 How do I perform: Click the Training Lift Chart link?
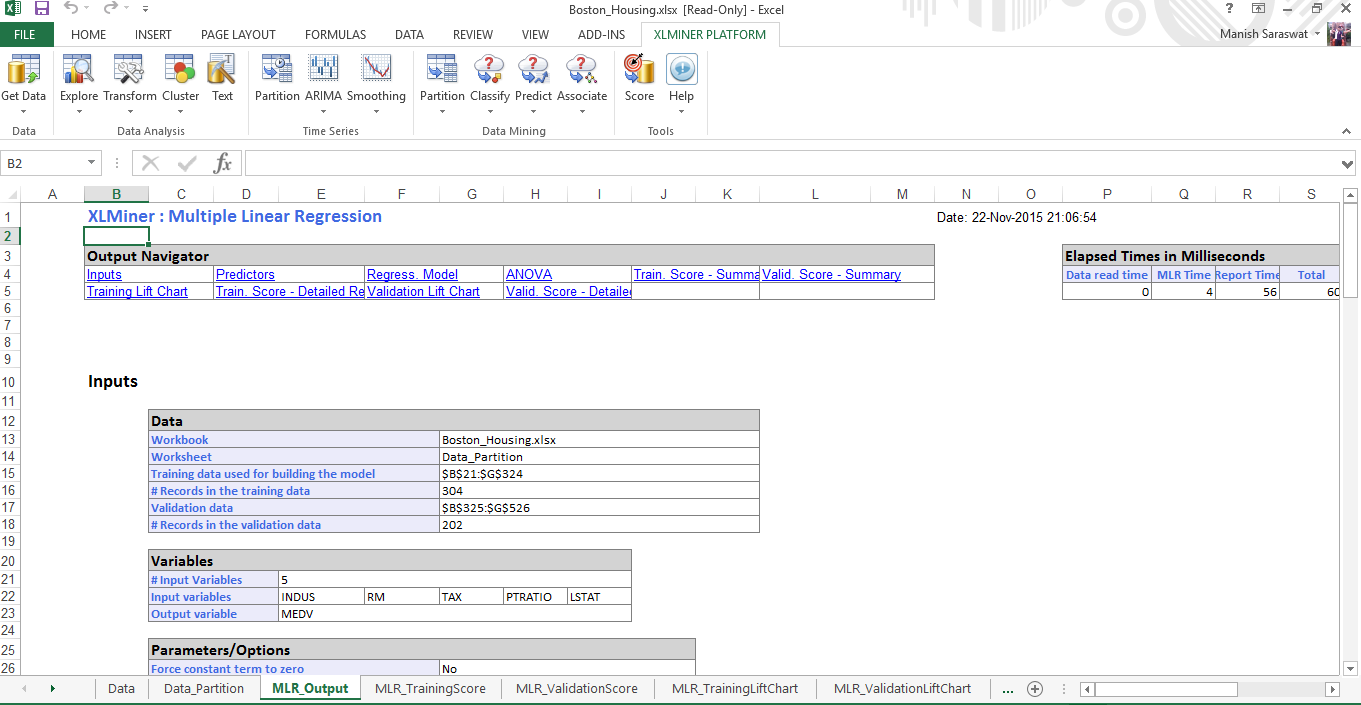tap(137, 292)
